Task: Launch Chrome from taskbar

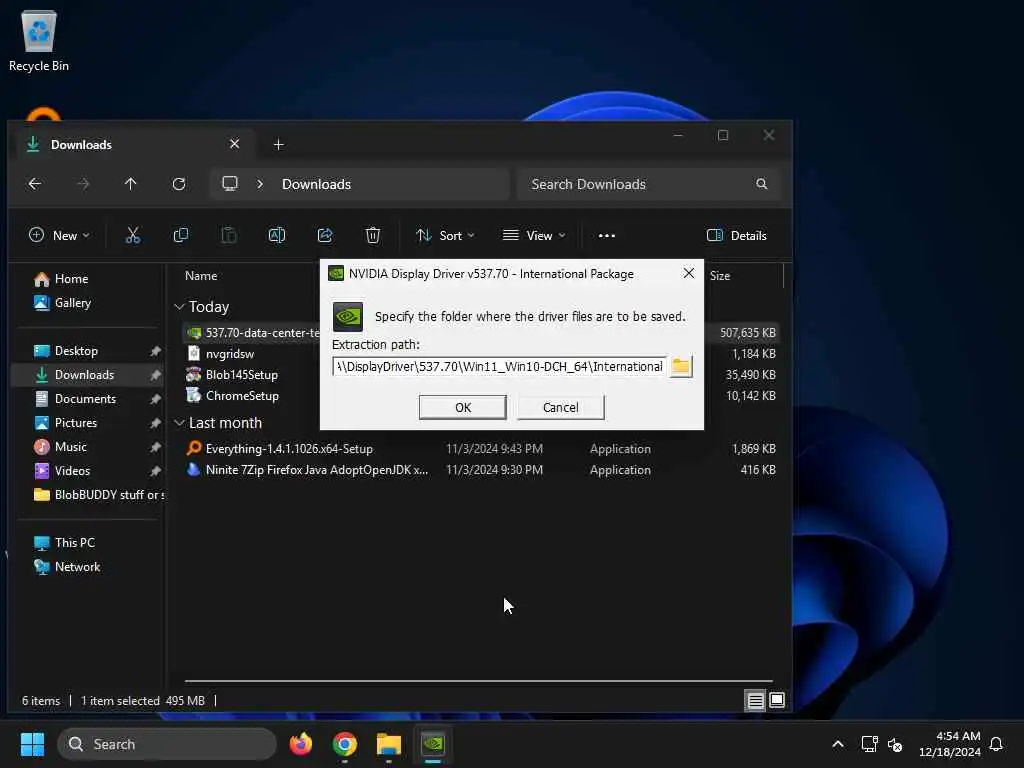Action: tap(345, 744)
